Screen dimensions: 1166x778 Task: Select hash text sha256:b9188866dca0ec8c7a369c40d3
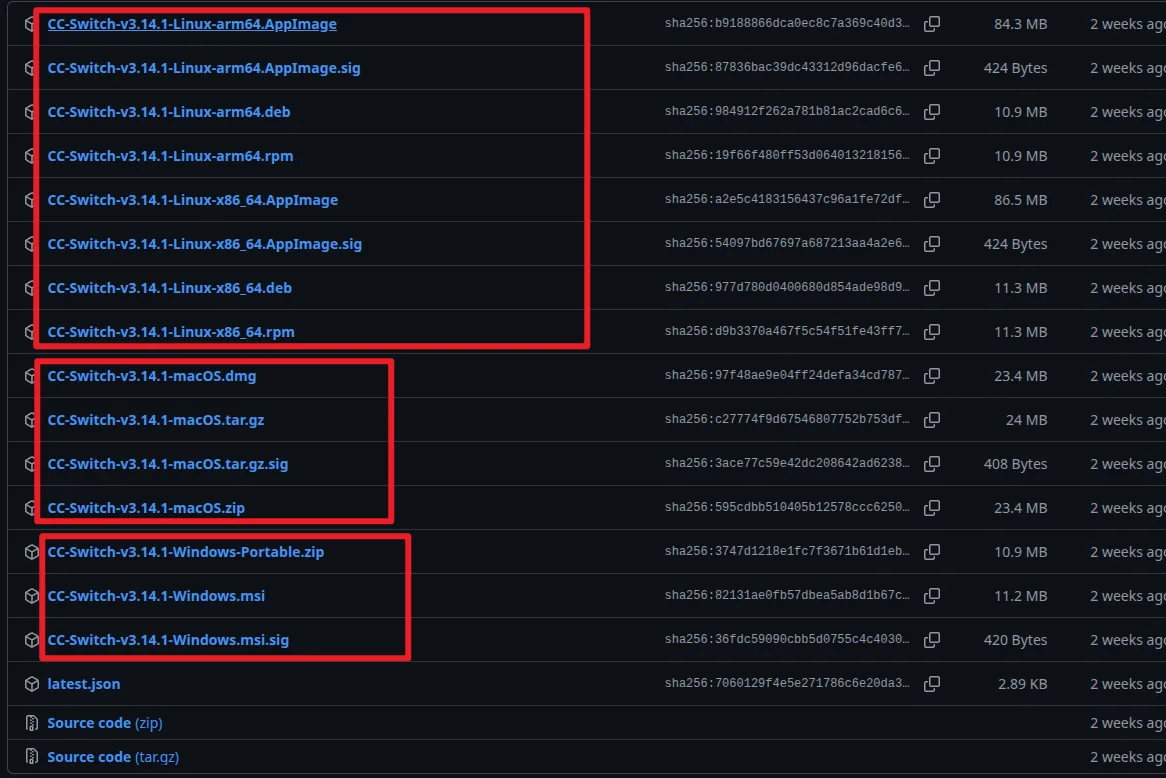pyautogui.click(x=787, y=23)
